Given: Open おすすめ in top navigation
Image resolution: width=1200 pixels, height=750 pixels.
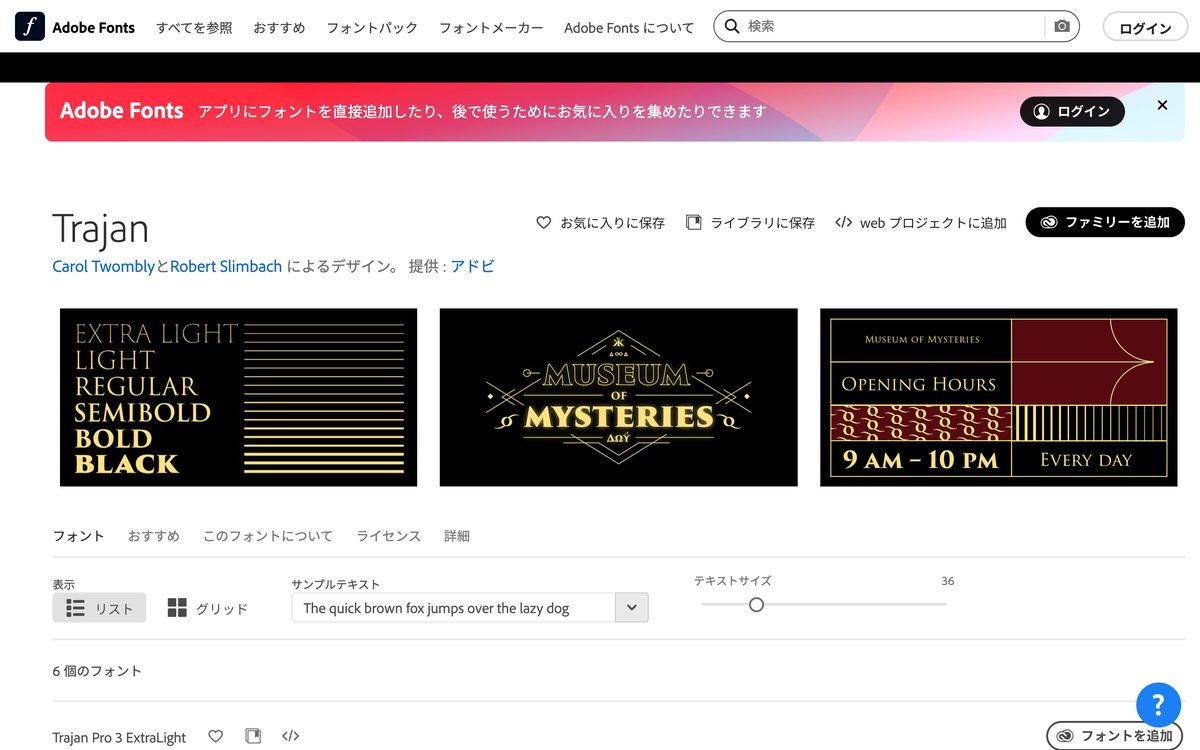Looking at the screenshot, I should point(279,28).
